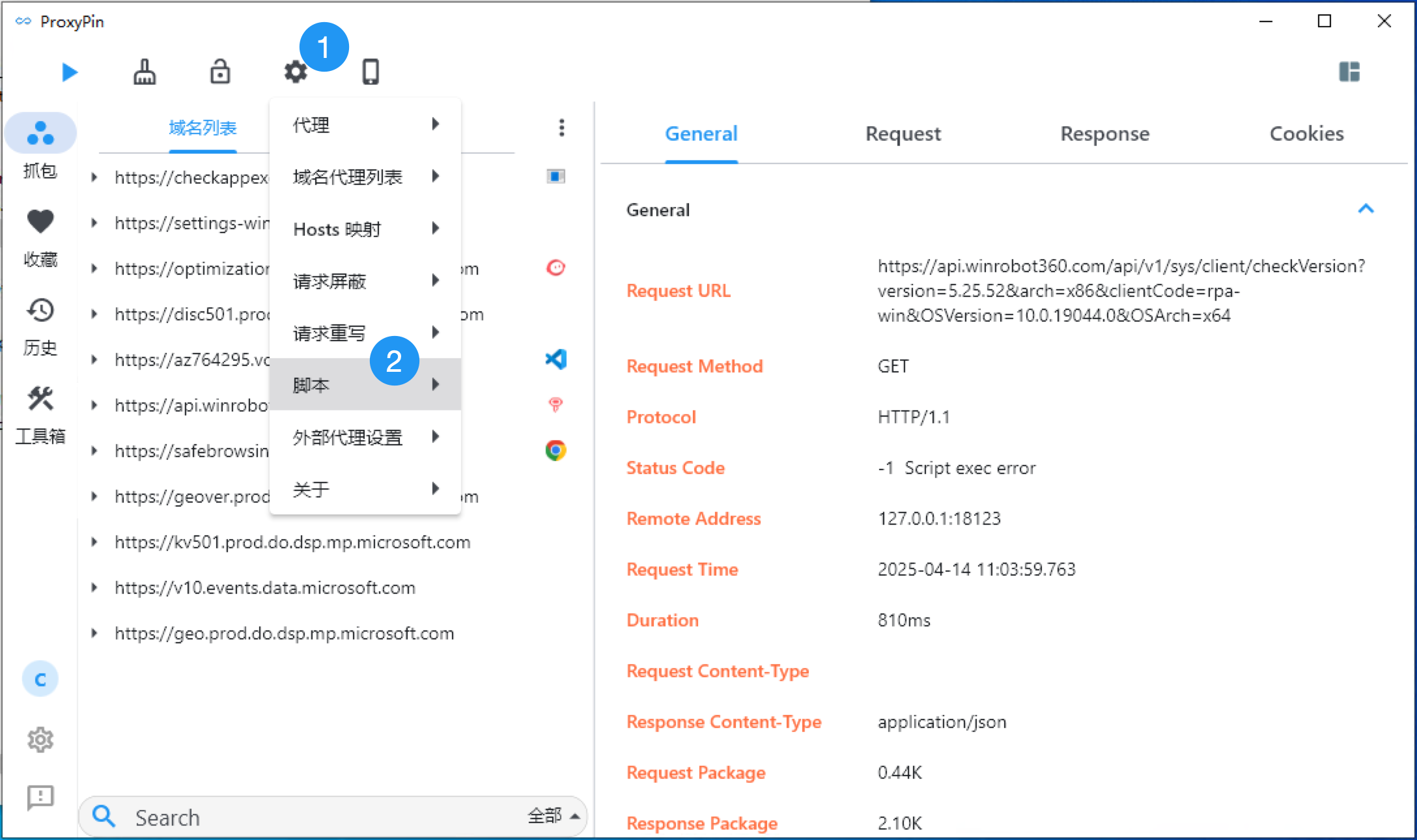Collapse the General section chevron

1366,209
